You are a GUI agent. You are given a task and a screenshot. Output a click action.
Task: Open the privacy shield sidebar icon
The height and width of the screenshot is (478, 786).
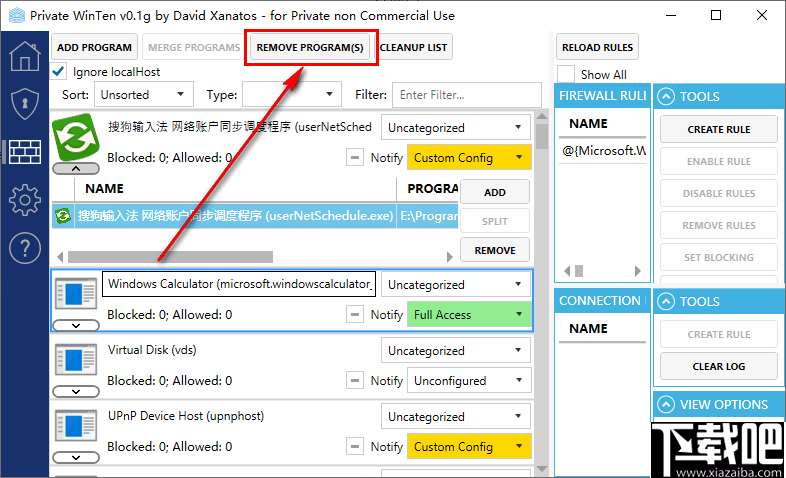click(x=25, y=104)
